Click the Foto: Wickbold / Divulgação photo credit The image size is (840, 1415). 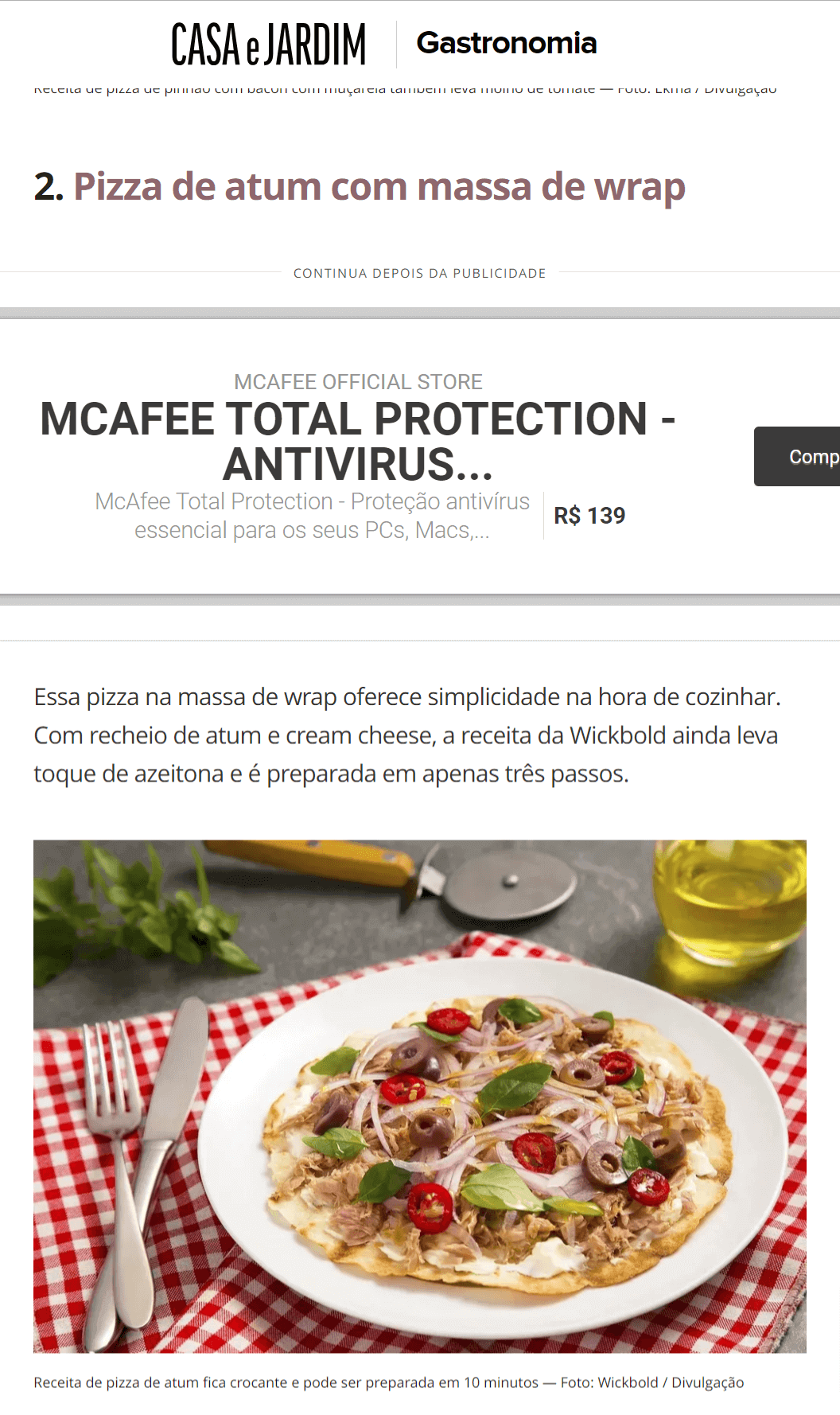(x=652, y=1382)
